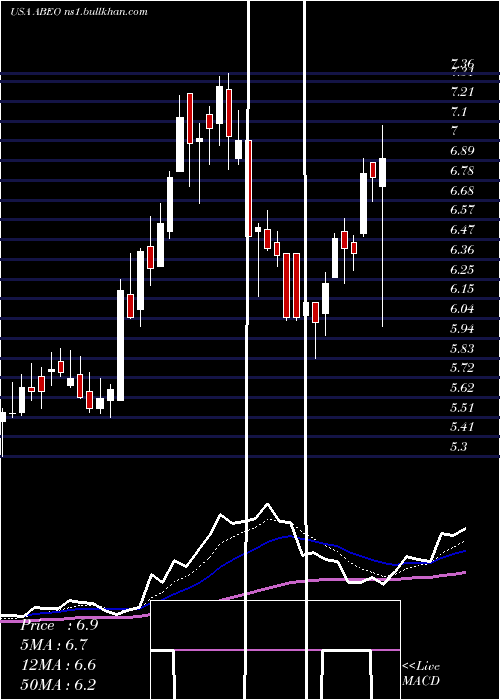500x700 pixels.
Task: Click the 5MA : 6.7 readout
Action: tap(54, 645)
